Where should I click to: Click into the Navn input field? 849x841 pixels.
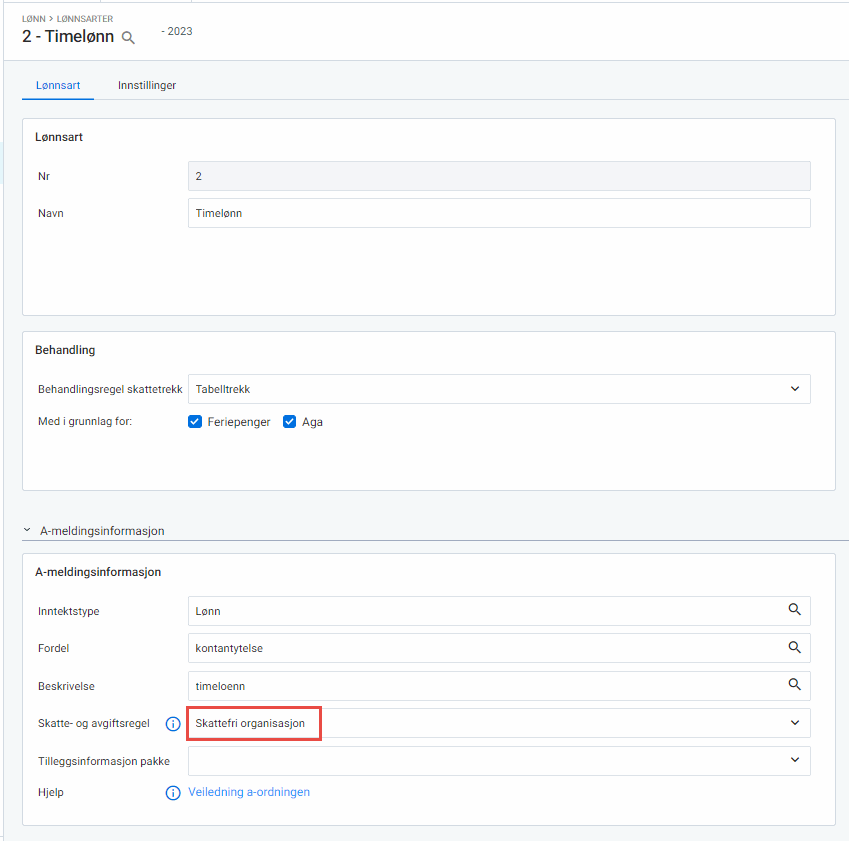point(498,213)
